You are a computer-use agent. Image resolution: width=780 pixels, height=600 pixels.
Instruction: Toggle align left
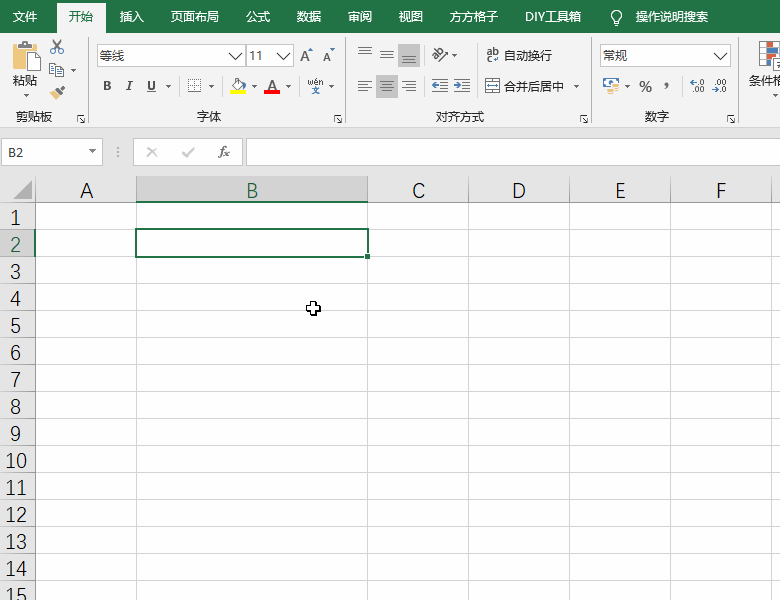tap(365, 86)
